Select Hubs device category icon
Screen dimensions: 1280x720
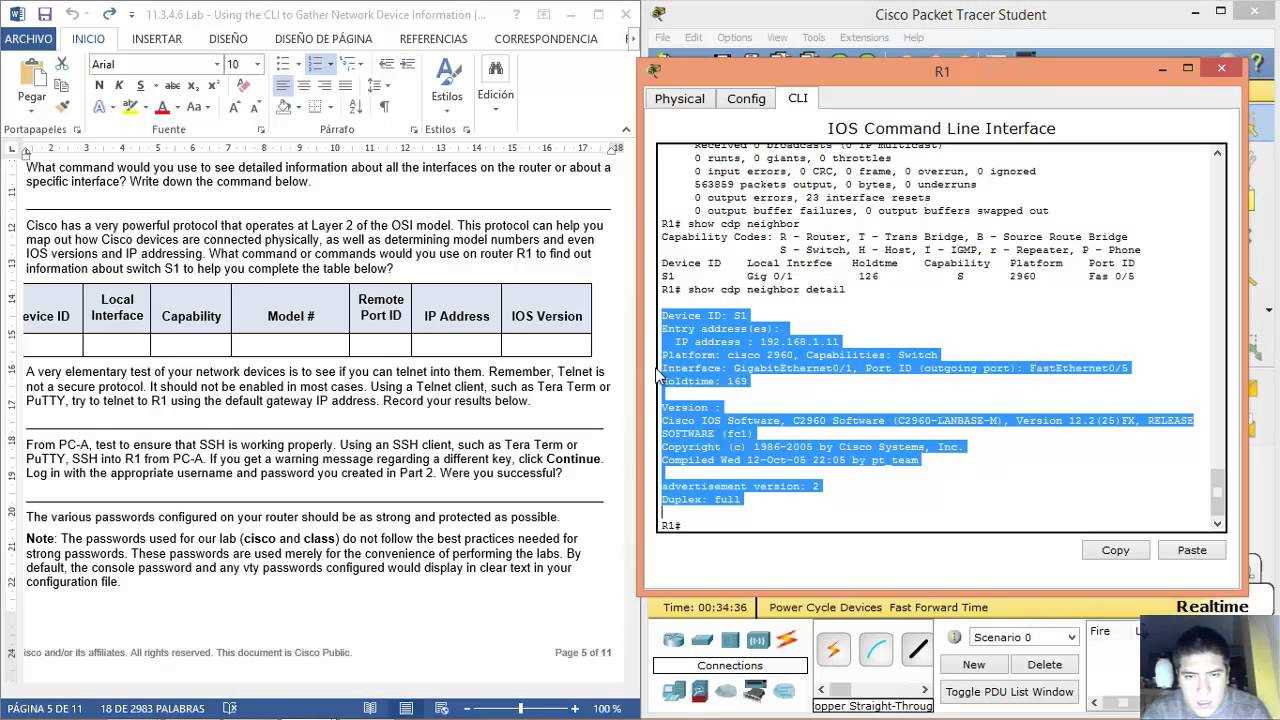point(729,640)
